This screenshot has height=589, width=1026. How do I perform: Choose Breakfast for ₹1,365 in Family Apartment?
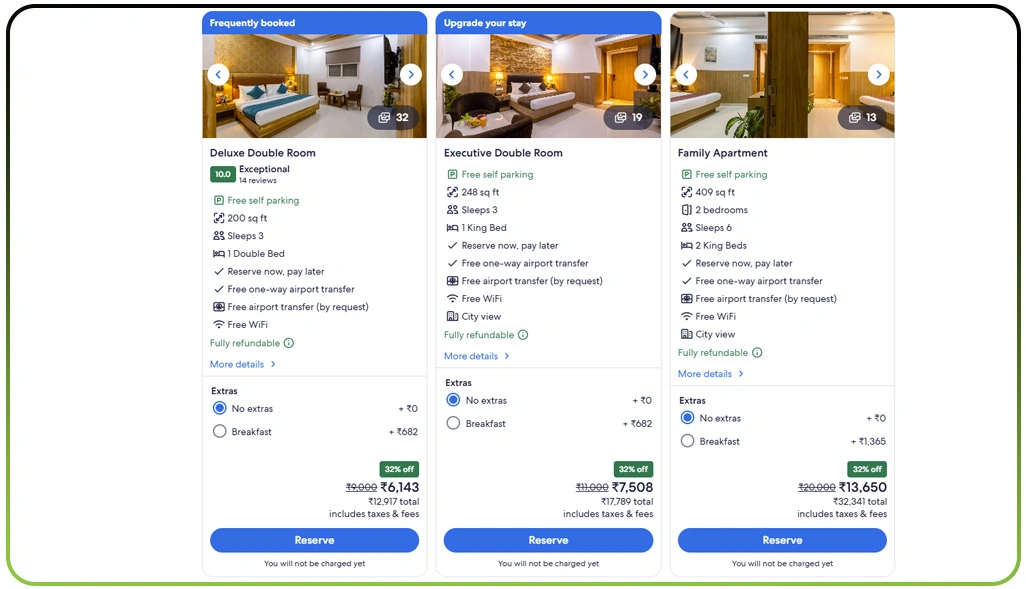(x=687, y=441)
